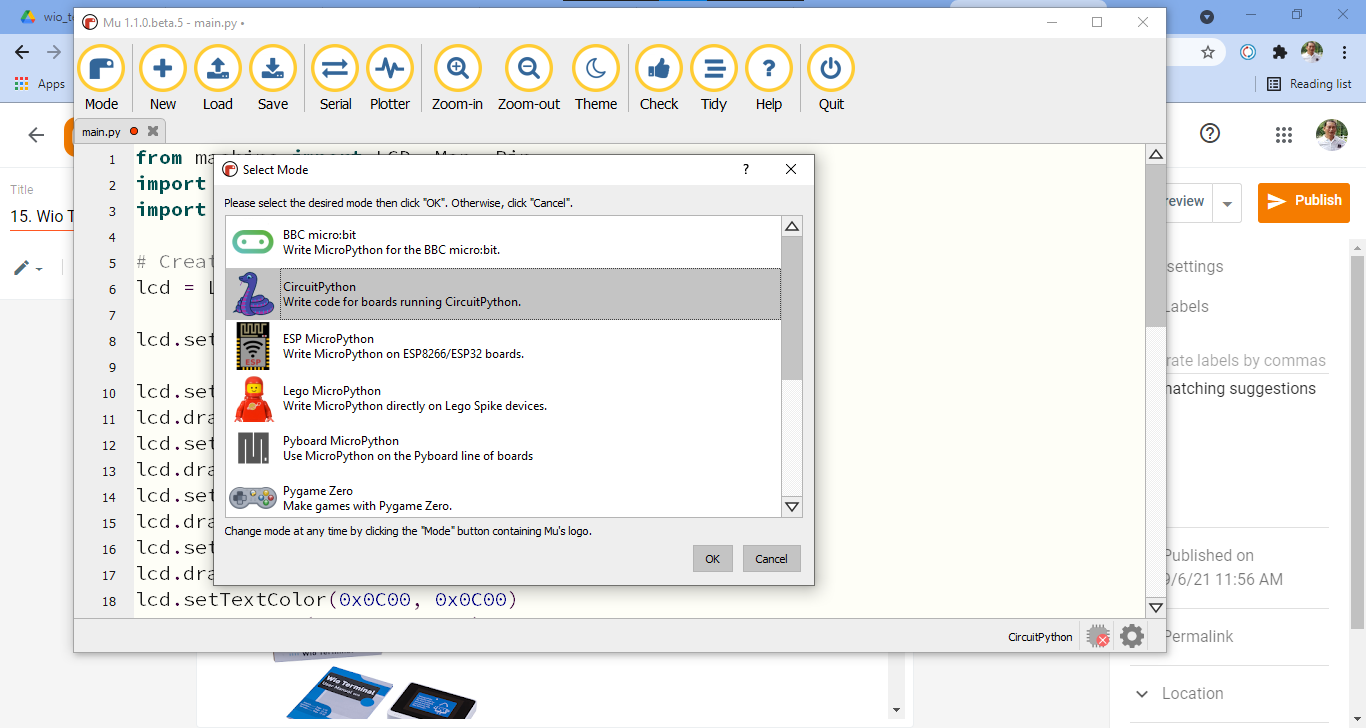Confirm mode selection with OK

click(712, 559)
